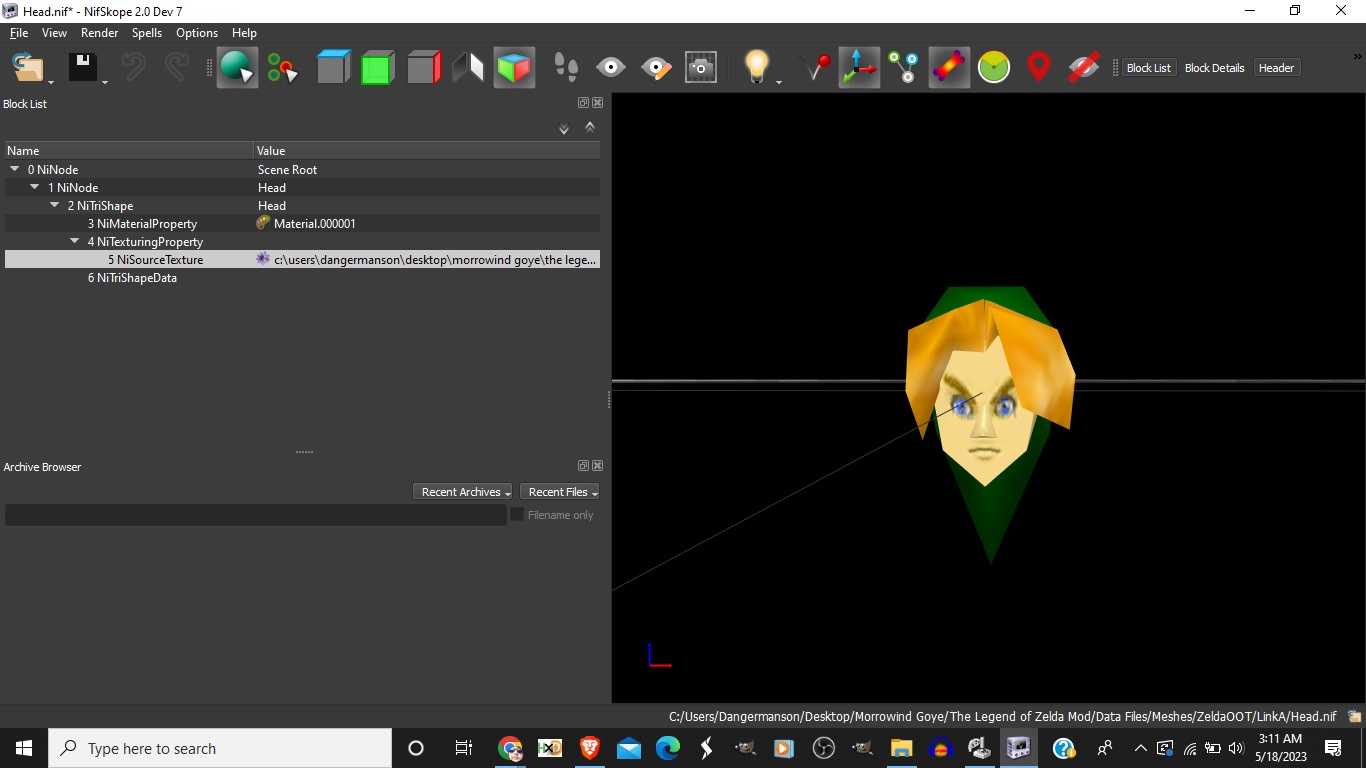
Task: Close the Archive Browser panel
Action: pos(598,466)
